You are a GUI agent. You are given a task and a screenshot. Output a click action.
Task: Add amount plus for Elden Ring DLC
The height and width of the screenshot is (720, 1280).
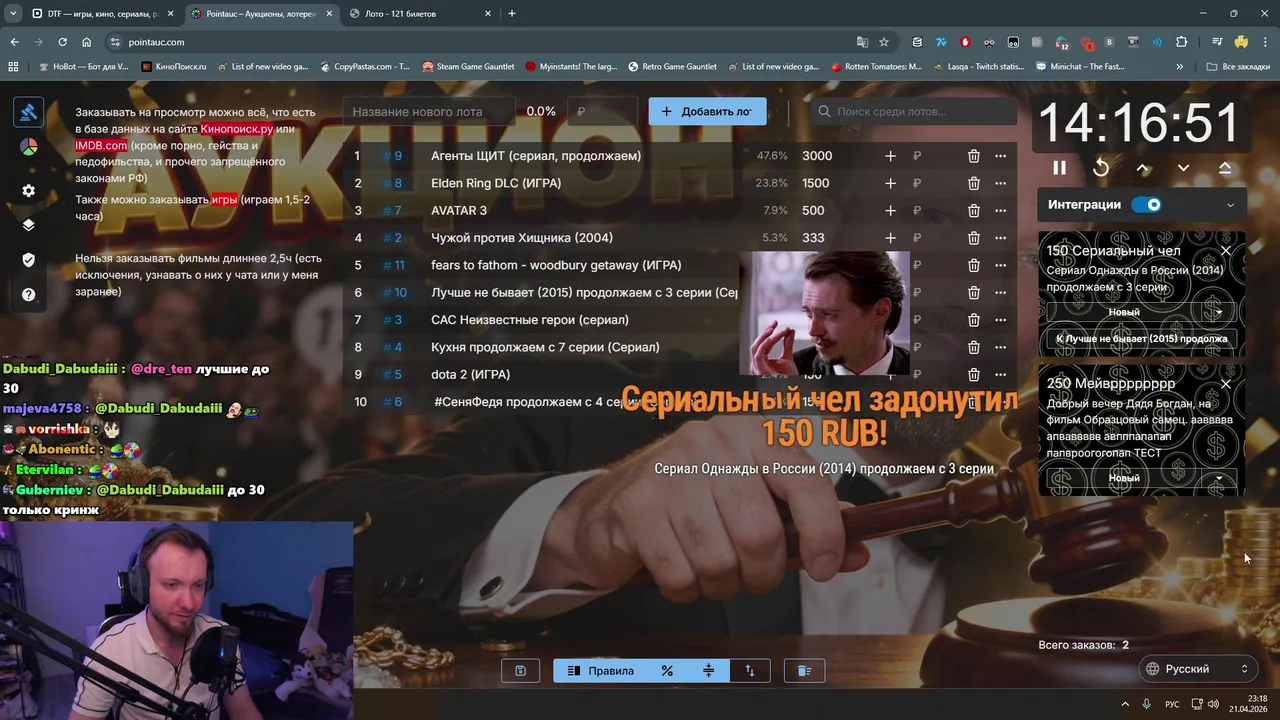point(890,183)
